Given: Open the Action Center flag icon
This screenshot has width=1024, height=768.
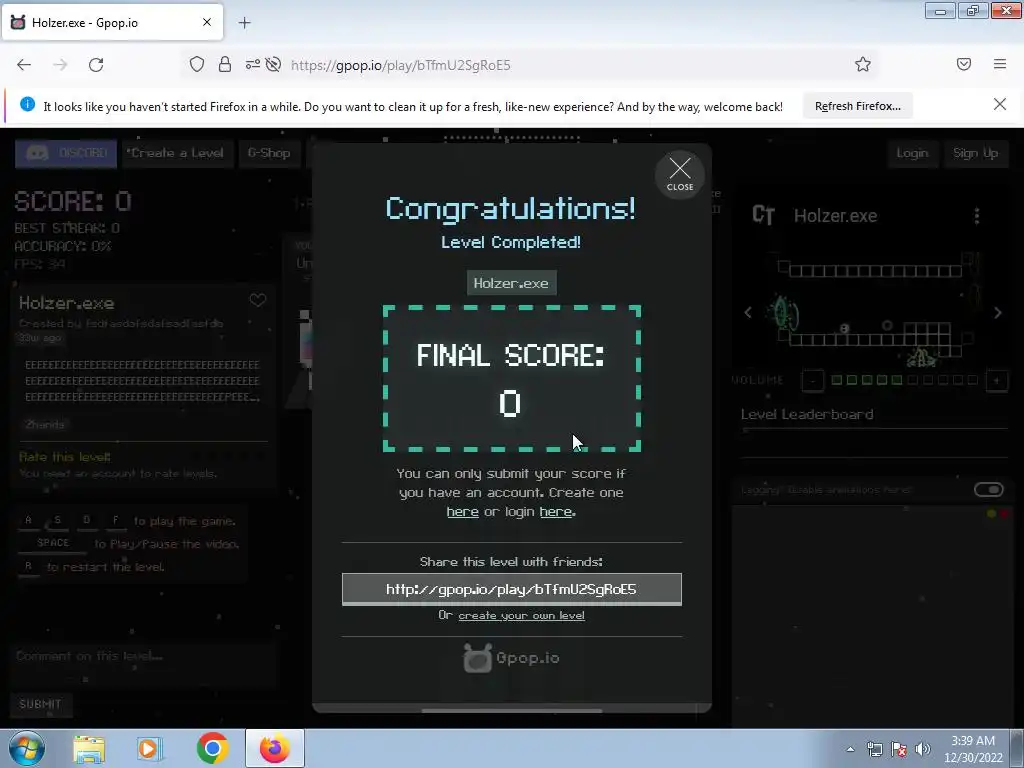Looking at the screenshot, I should coord(899,749).
